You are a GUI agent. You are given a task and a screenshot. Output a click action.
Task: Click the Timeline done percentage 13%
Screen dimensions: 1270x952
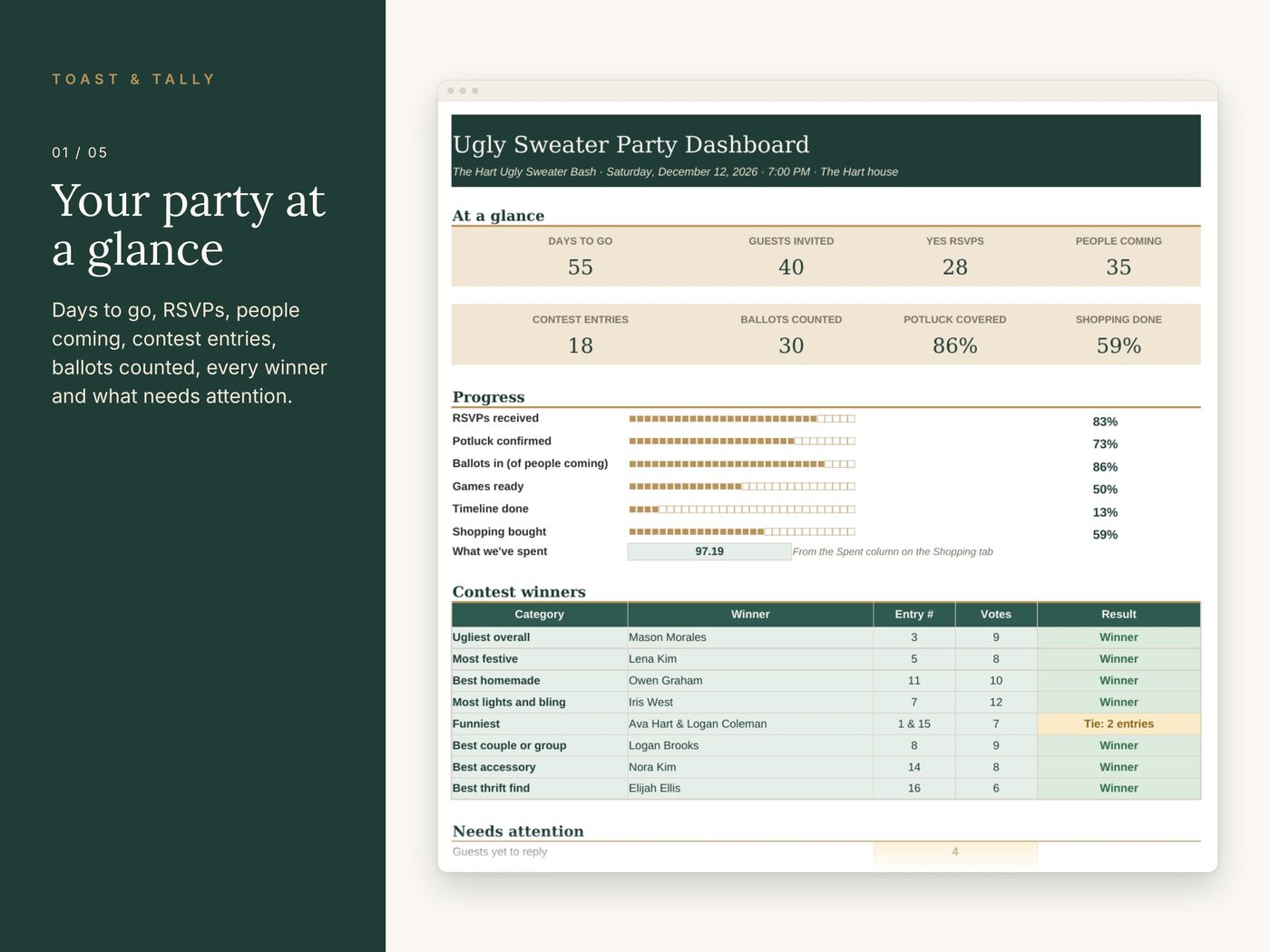[1105, 512]
